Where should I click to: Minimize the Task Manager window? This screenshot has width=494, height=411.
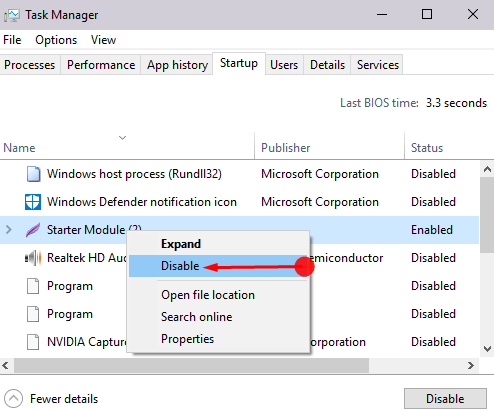[x=382, y=15]
